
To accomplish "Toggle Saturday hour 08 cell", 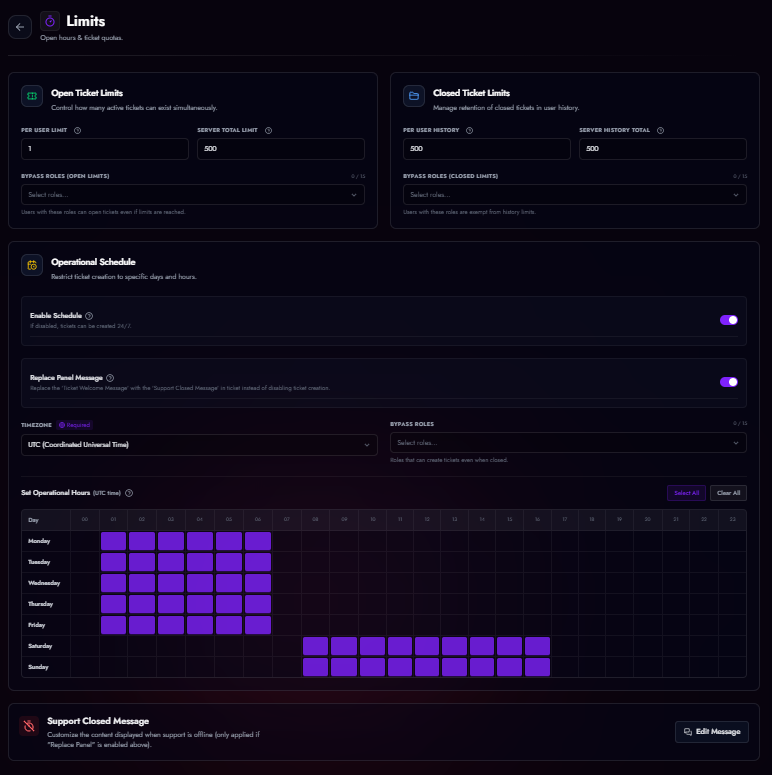I will pyautogui.click(x=315, y=646).
